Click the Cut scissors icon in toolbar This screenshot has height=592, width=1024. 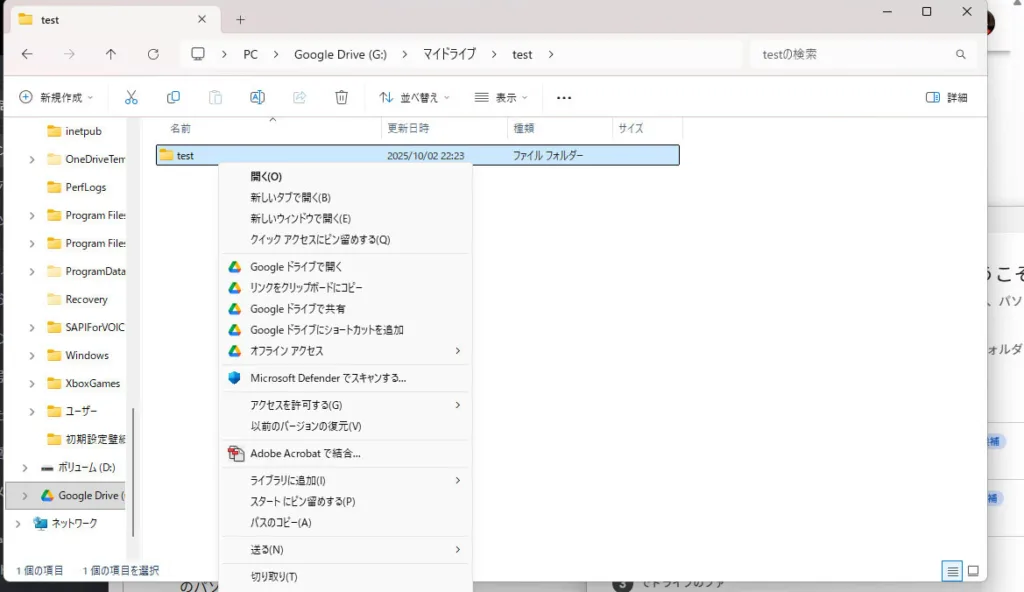(131, 97)
